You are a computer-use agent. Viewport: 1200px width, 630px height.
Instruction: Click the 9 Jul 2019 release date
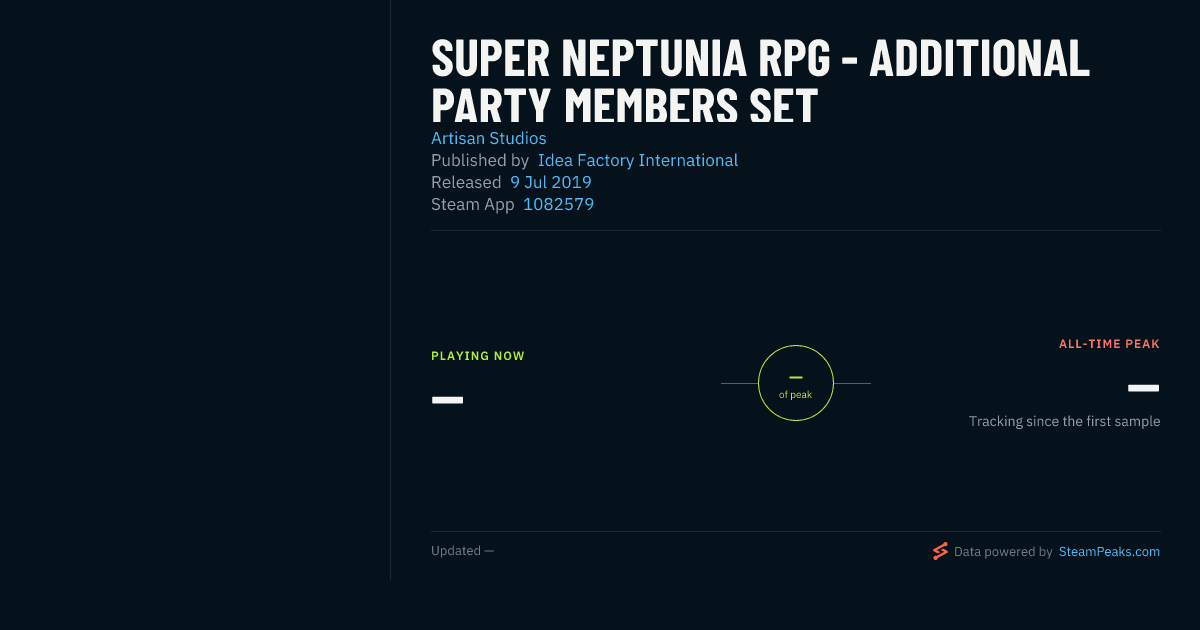click(551, 182)
